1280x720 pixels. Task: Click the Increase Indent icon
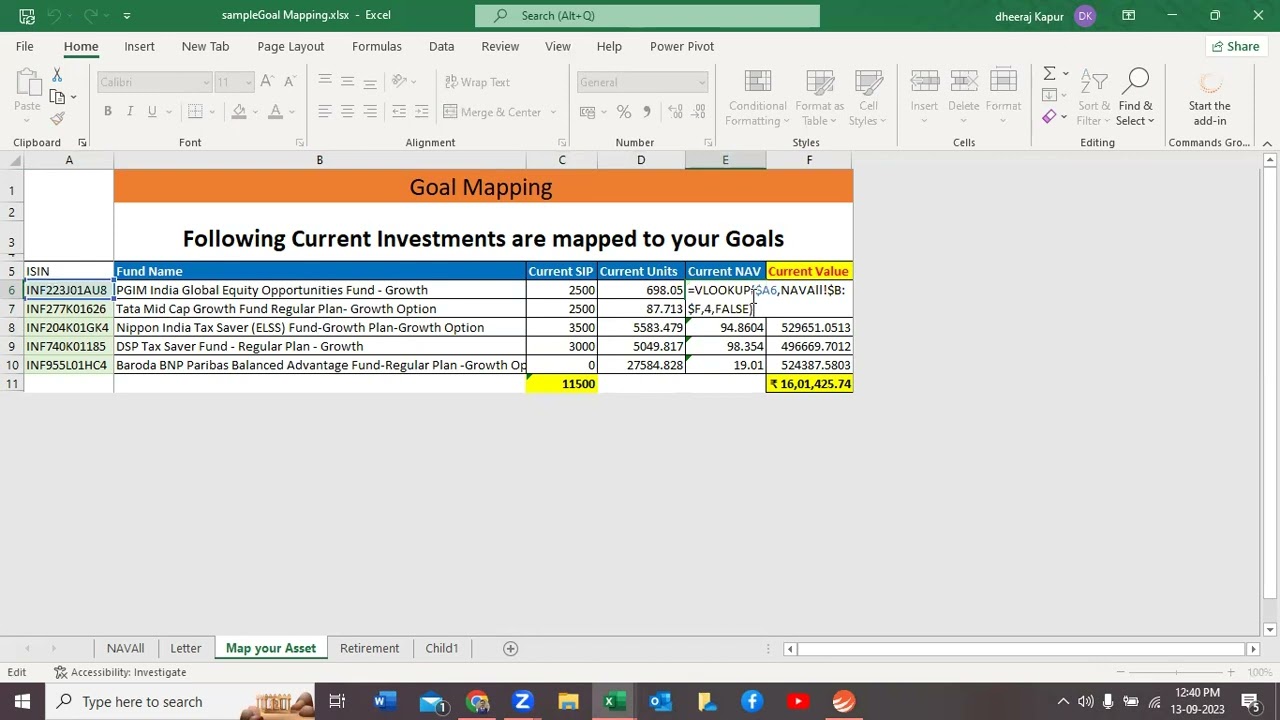click(x=422, y=112)
